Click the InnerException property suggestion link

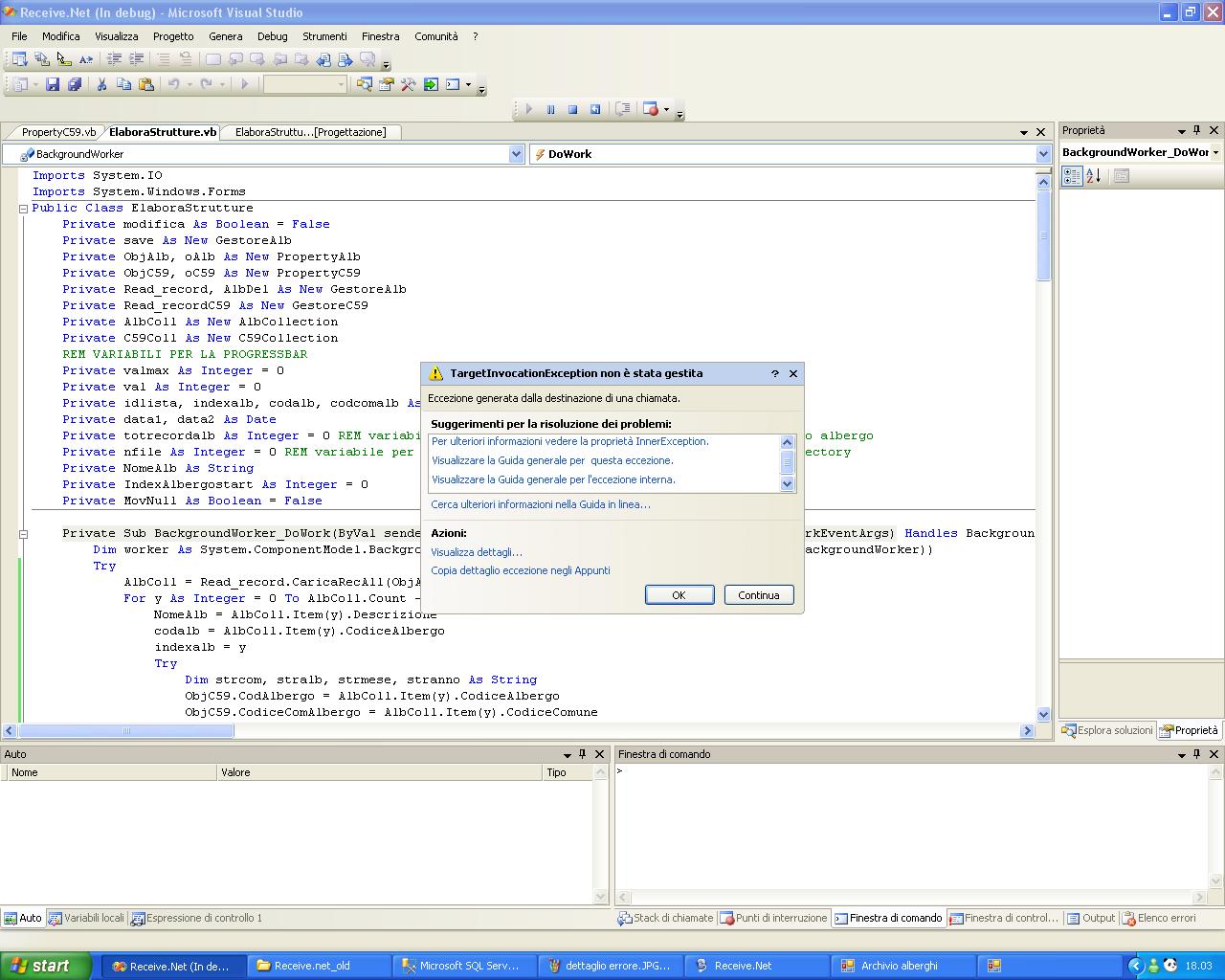tap(570, 441)
